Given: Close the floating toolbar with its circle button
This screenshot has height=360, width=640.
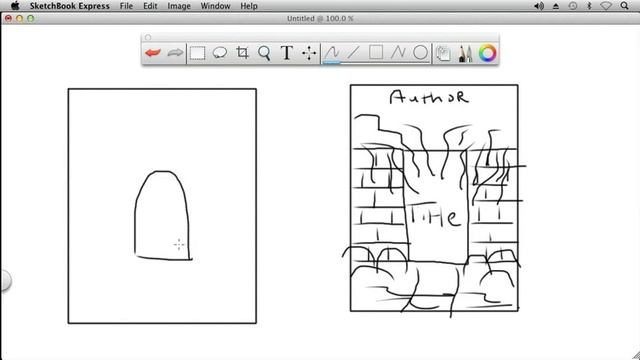Looking at the screenshot, I should point(148,38).
